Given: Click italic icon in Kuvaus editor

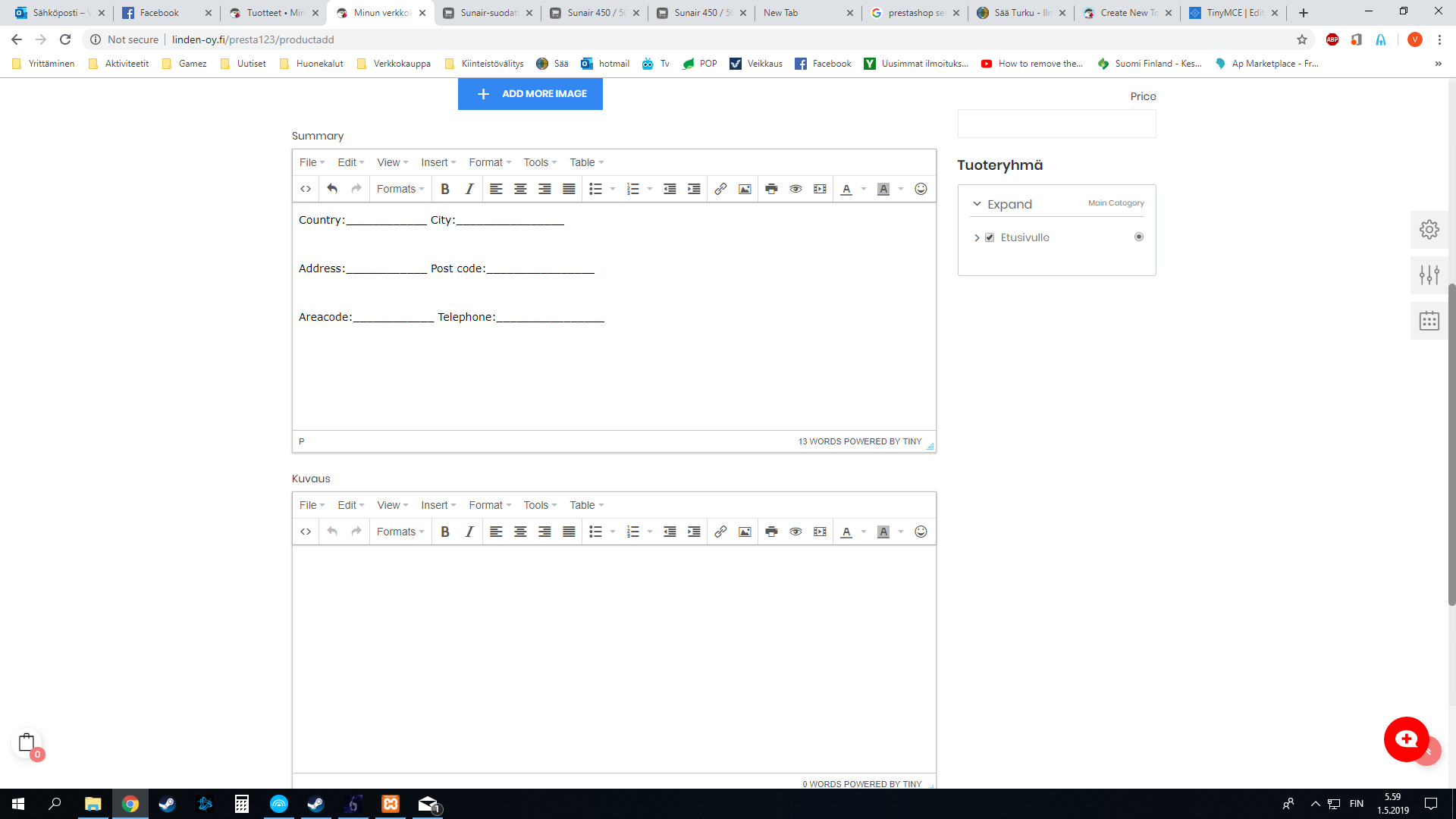Looking at the screenshot, I should pyautogui.click(x=469, y=532).
